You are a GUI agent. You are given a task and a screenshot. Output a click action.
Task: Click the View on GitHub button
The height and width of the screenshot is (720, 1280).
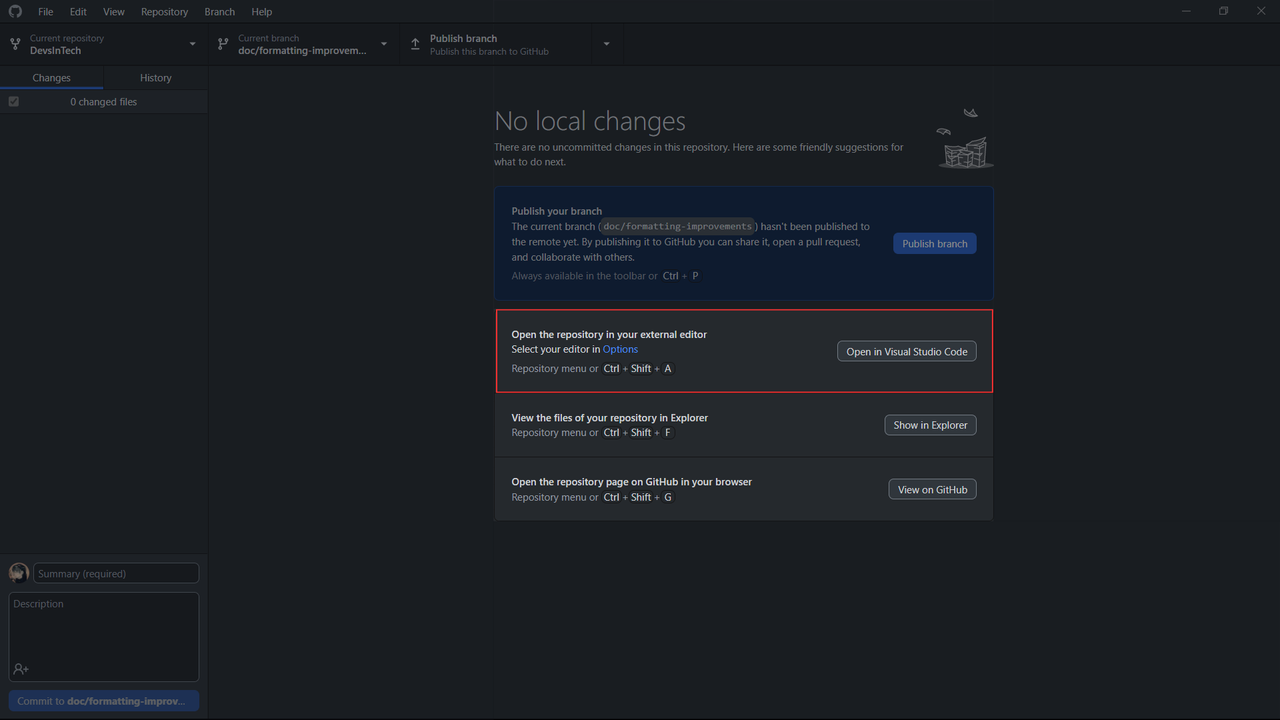tap(933, 489)
